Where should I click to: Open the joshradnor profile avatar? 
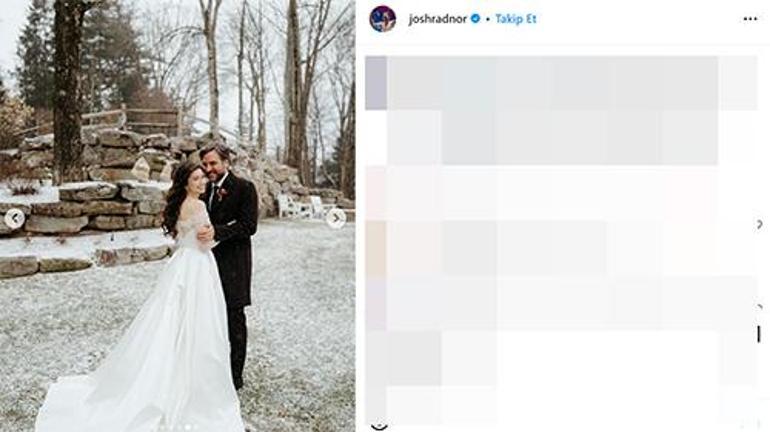(x=383, y=19)
